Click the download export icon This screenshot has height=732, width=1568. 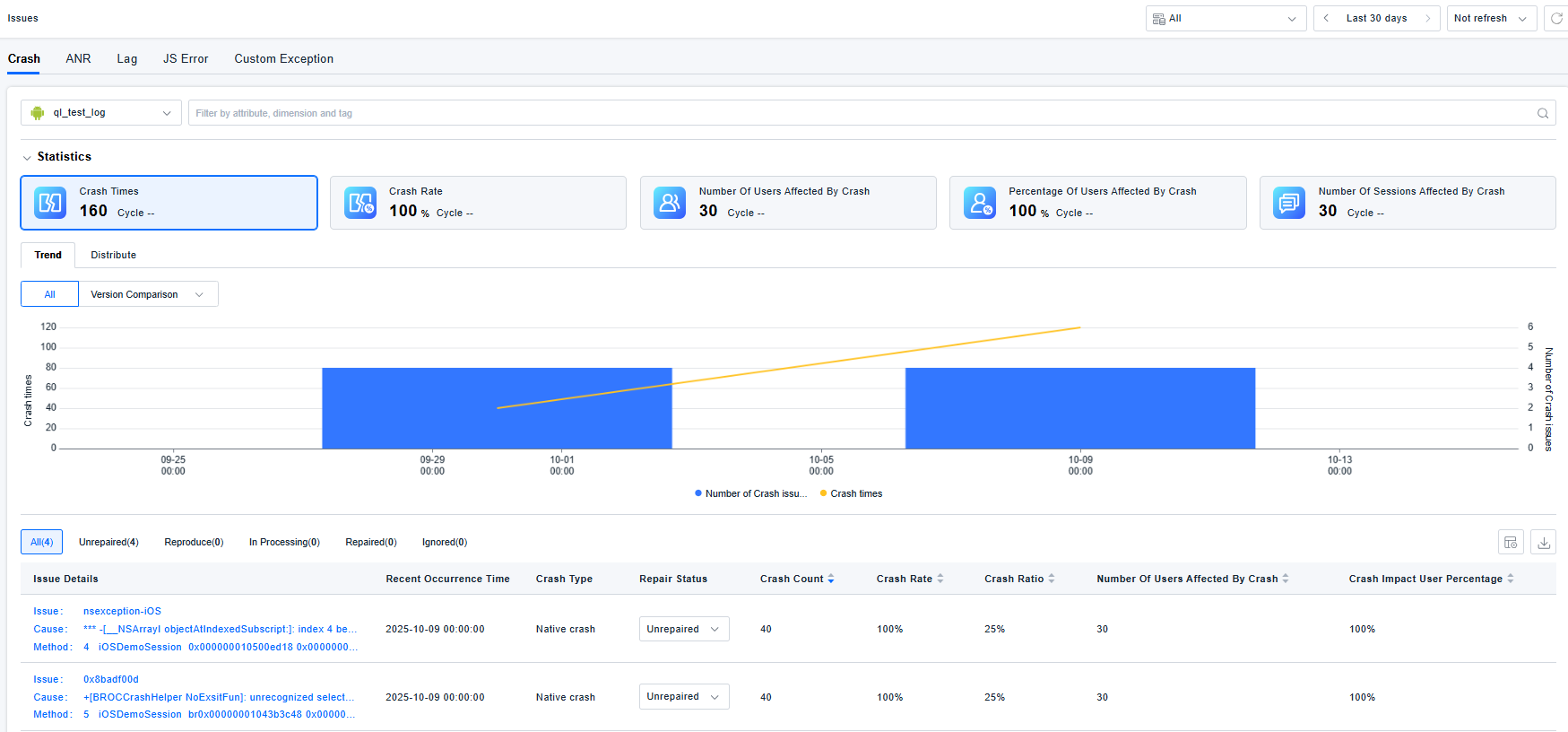click(x=1544, y=543)
